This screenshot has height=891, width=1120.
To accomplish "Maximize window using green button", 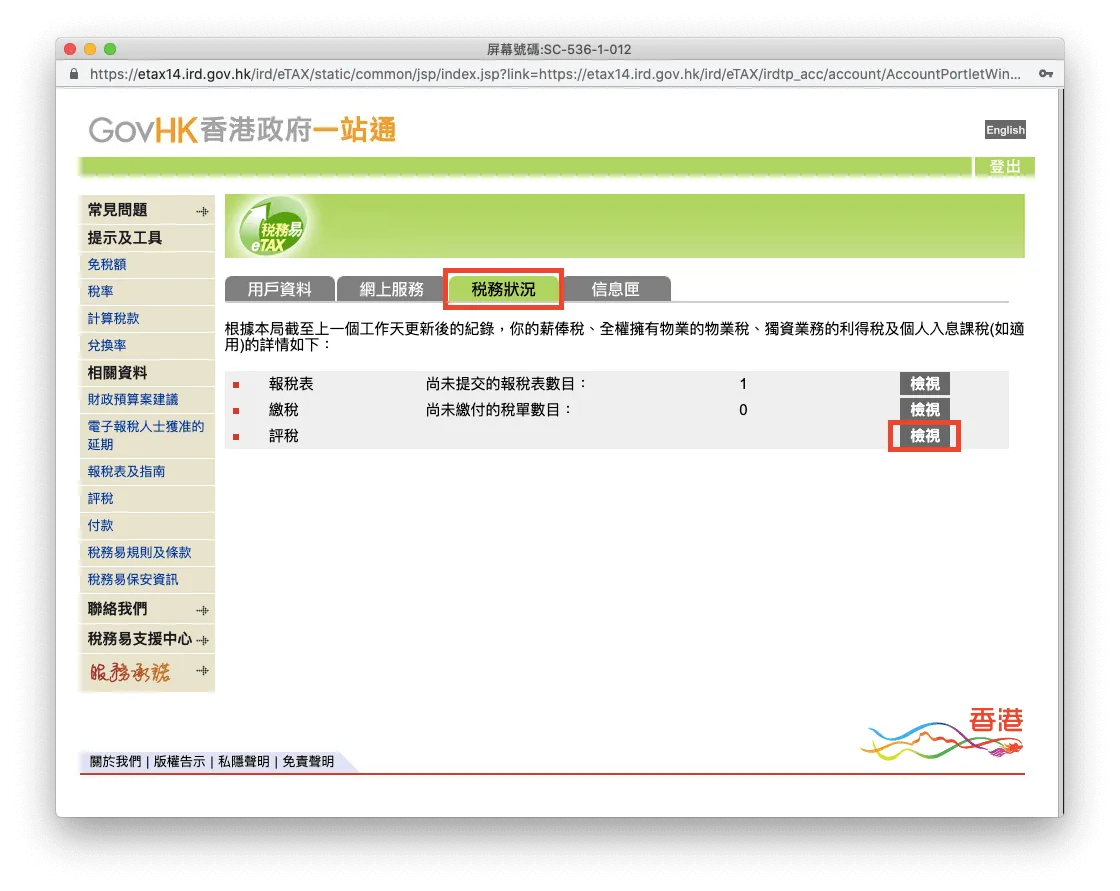I will coord(110,49).
